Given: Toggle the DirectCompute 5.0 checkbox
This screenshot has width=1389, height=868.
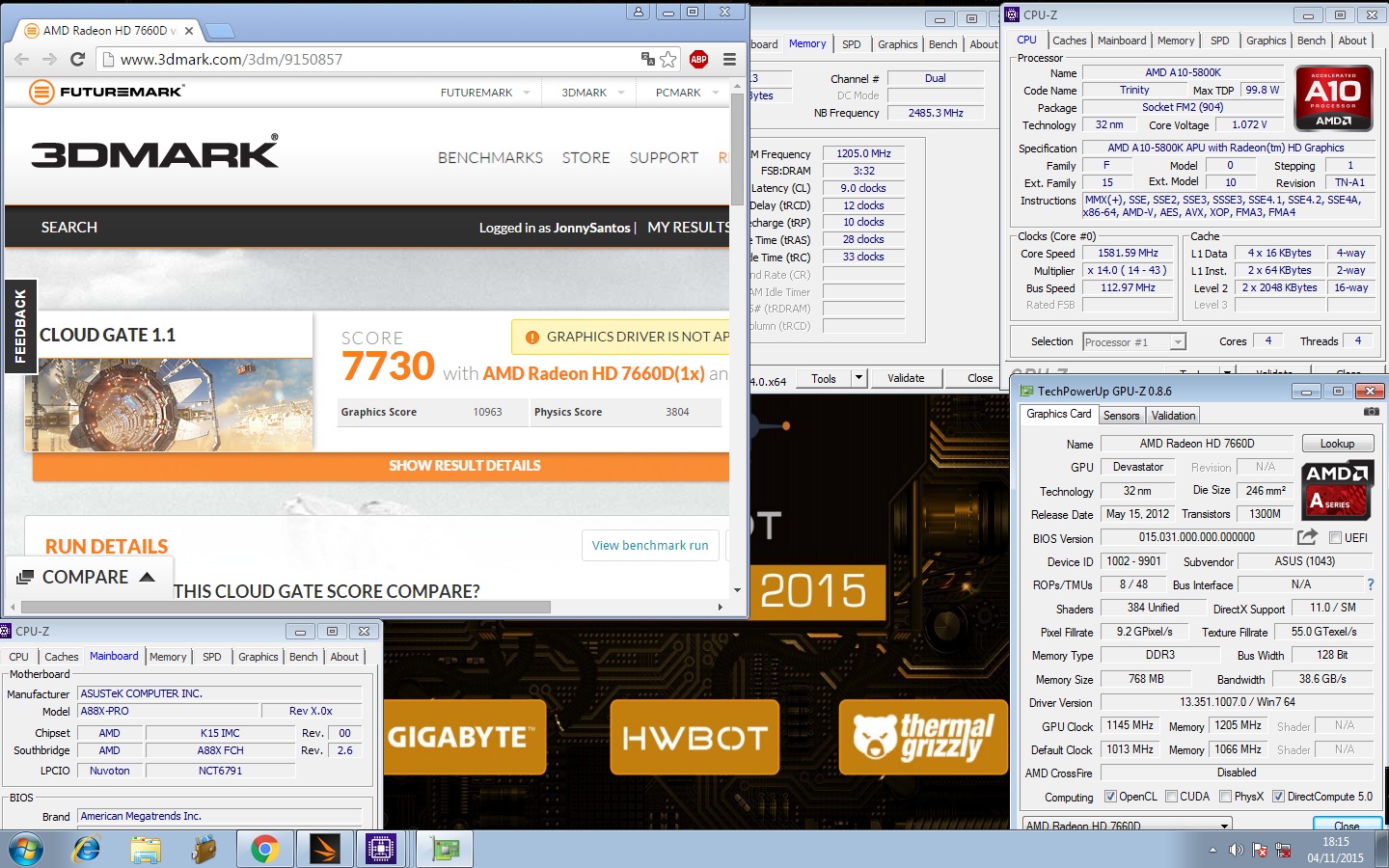Looking at the screenshot, I should [1278, 797].
